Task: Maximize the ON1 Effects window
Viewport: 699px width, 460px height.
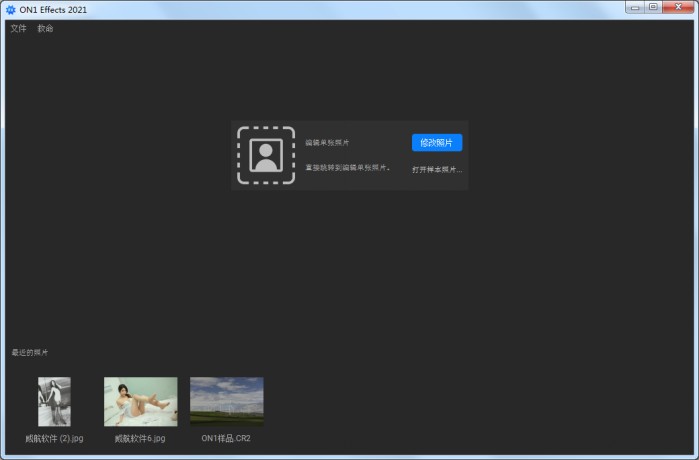Action: 653,7
